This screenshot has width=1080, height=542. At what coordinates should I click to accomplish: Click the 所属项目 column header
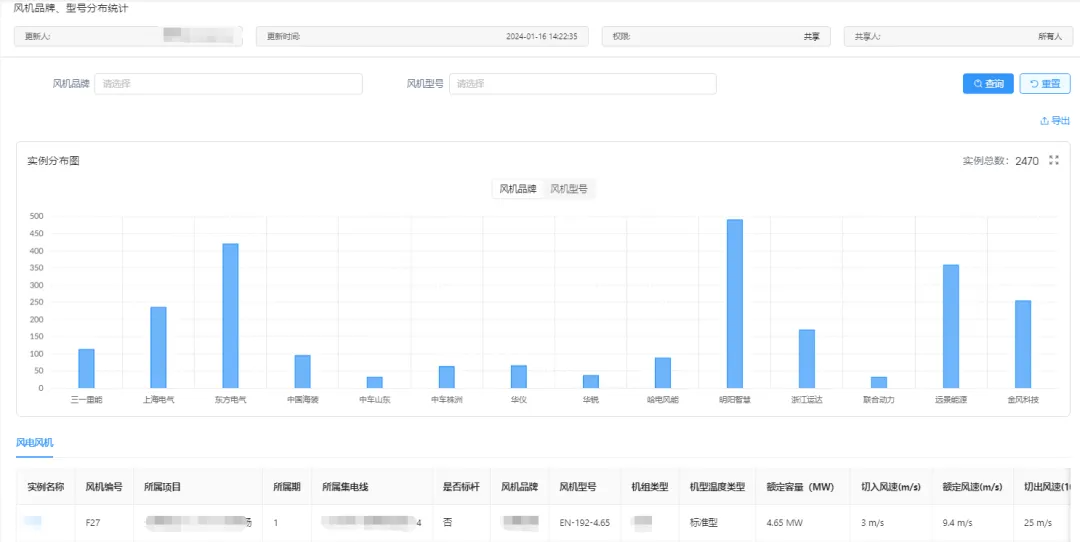click(198, 487)
